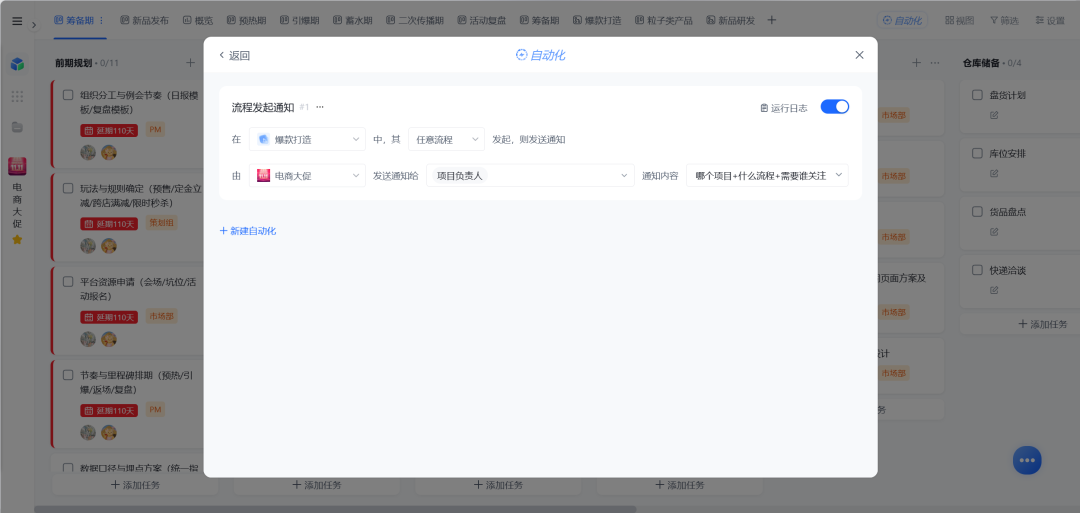Click 添加任务 at bottom of 前期规划
Screen dimensions: 1080x513
click(x=135, y=485)
